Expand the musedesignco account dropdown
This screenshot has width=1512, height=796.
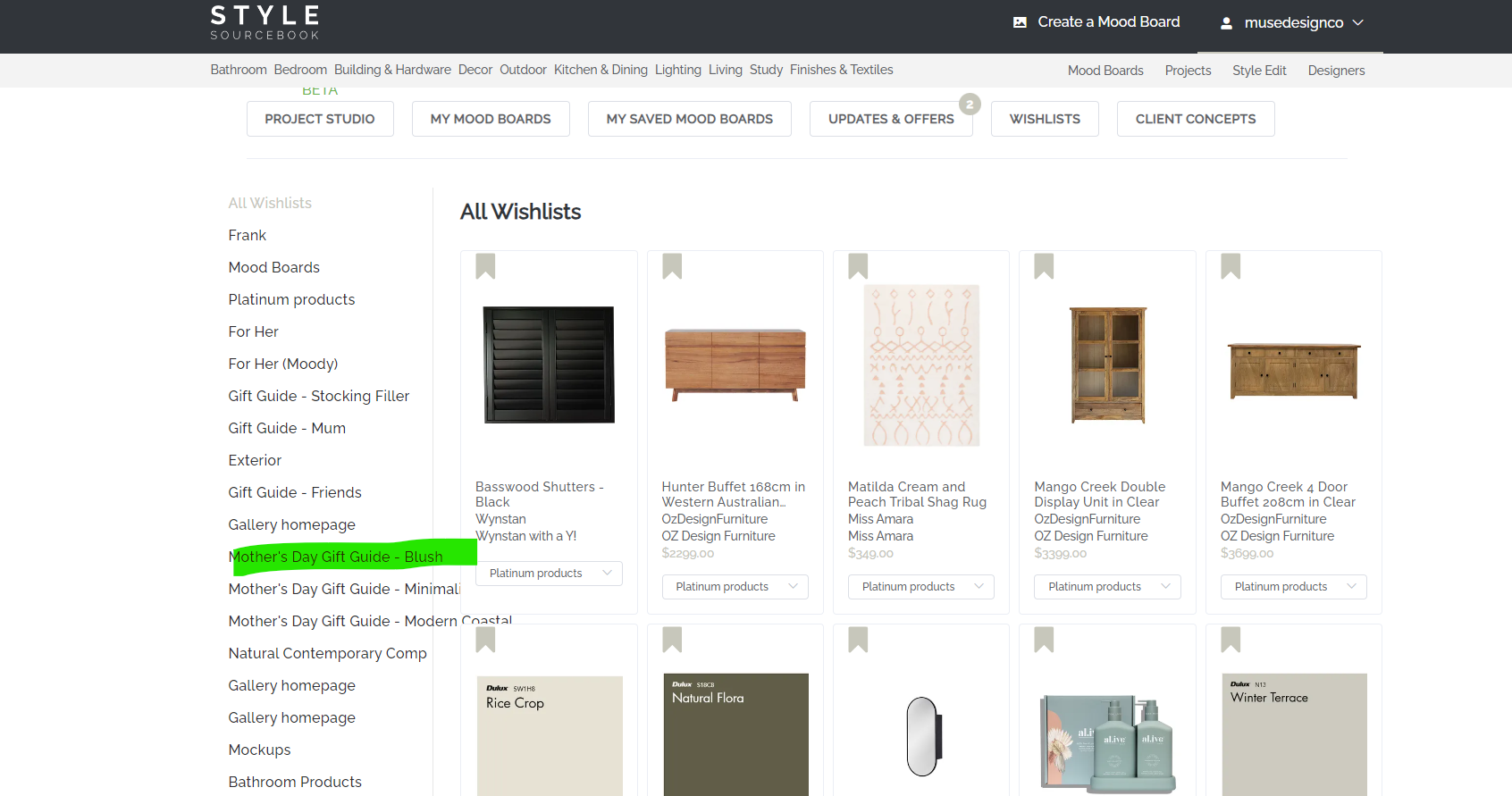click(1357, 22)
